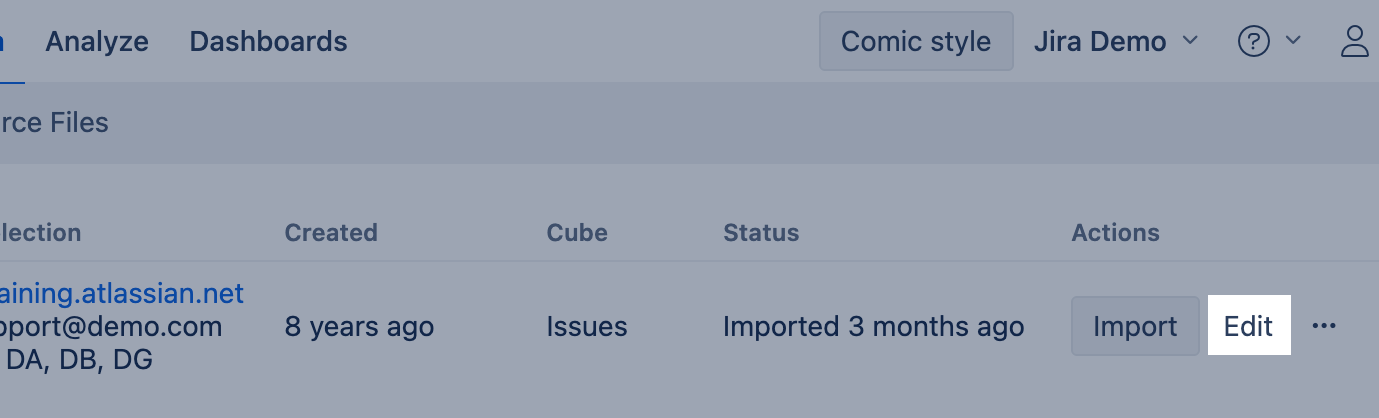The image size is (1379, 418).
Task: Click the Edit button in Actions
Action: (x=1248, y=326)
